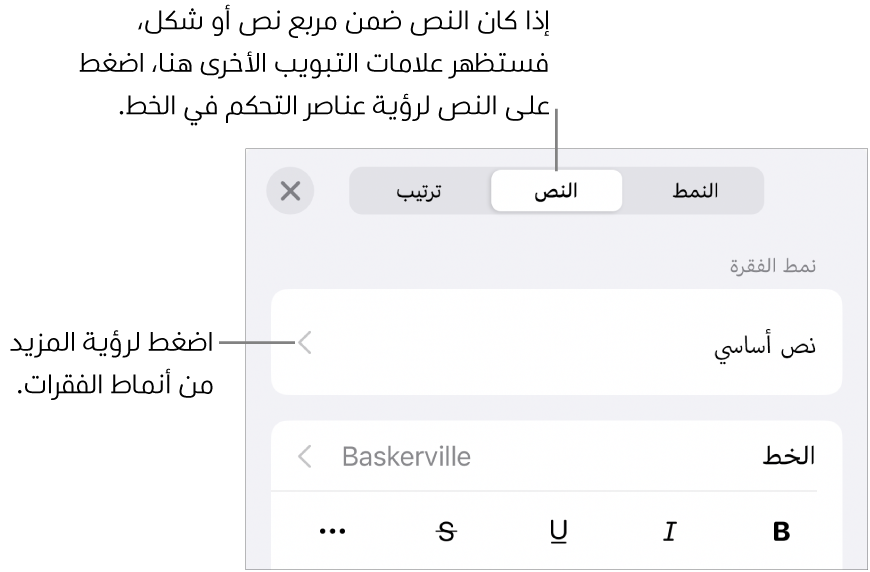The height and width of the screenshot is (572, 870).
Task: Click the Baskerville font name
Action: (406, 457)
